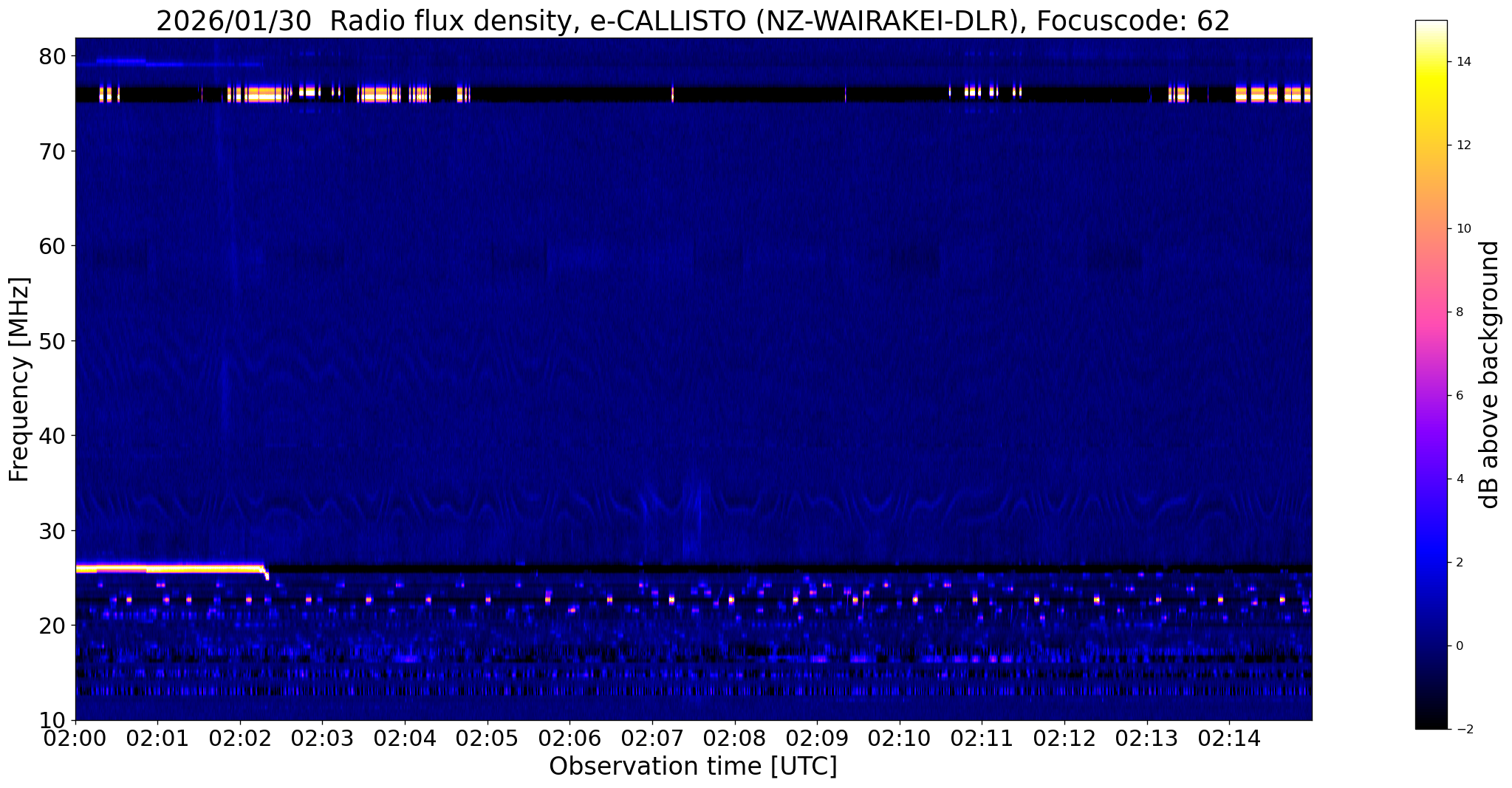Viewport: 1512px width, 788px height.
Task: Click the colorbar at the 2 dB level
Action: point(1431,562)
